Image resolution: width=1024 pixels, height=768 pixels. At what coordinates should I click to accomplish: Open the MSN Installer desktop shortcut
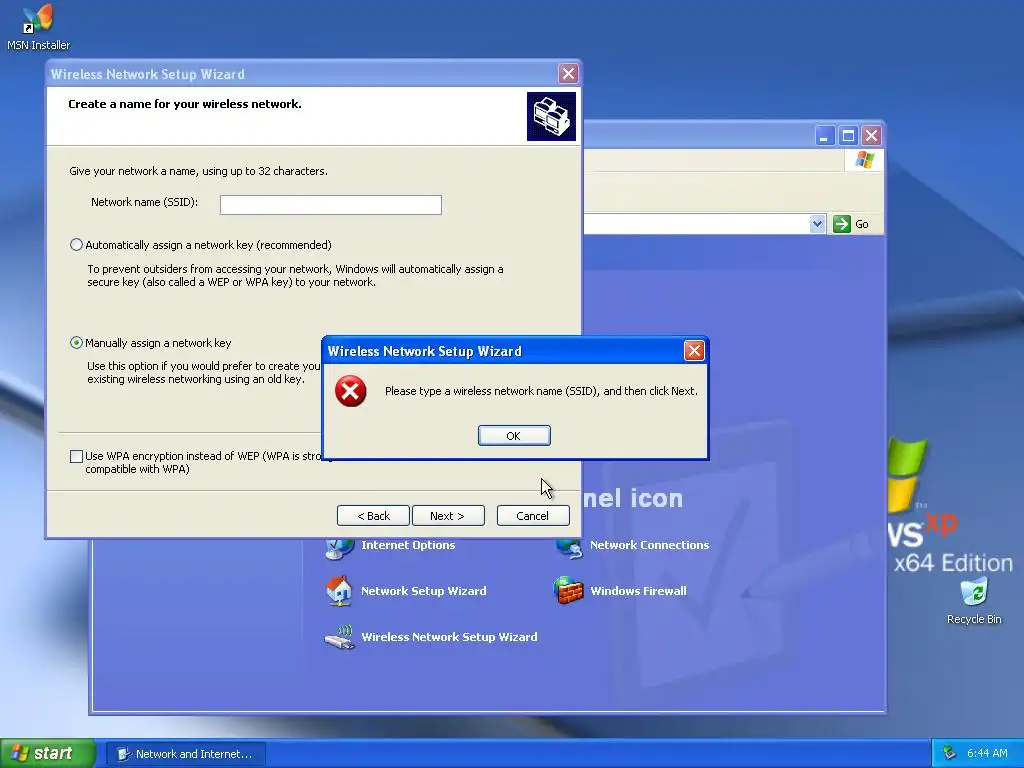(x=38, y=27)
